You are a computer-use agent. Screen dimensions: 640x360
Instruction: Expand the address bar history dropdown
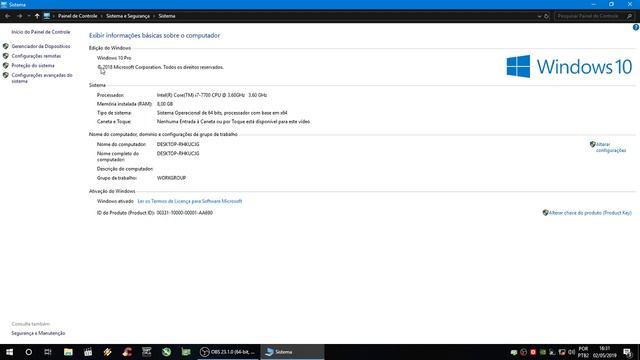coord(539,16)
